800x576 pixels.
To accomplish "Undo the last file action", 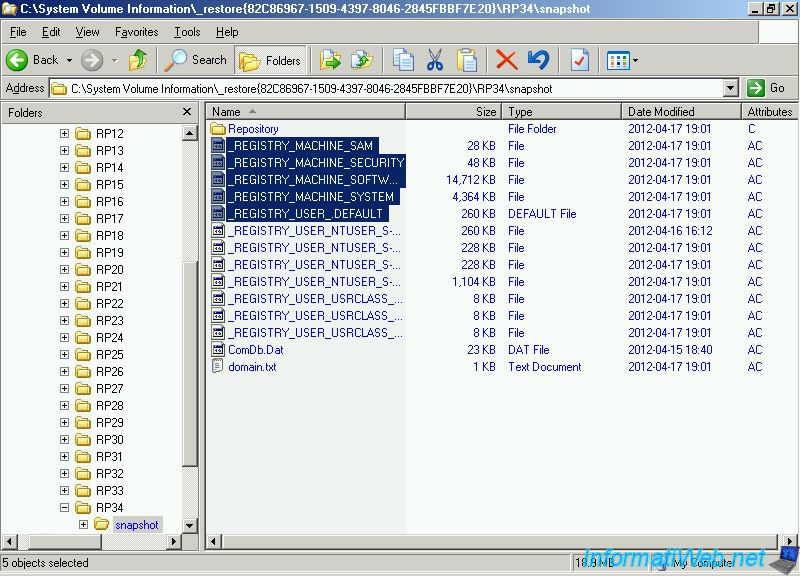I will 538,59.
